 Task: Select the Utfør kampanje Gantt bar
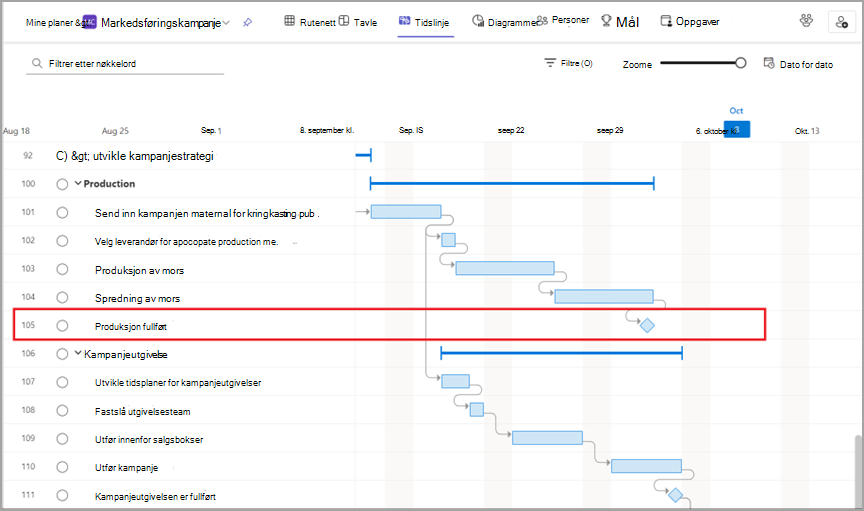tap(646, 466)
